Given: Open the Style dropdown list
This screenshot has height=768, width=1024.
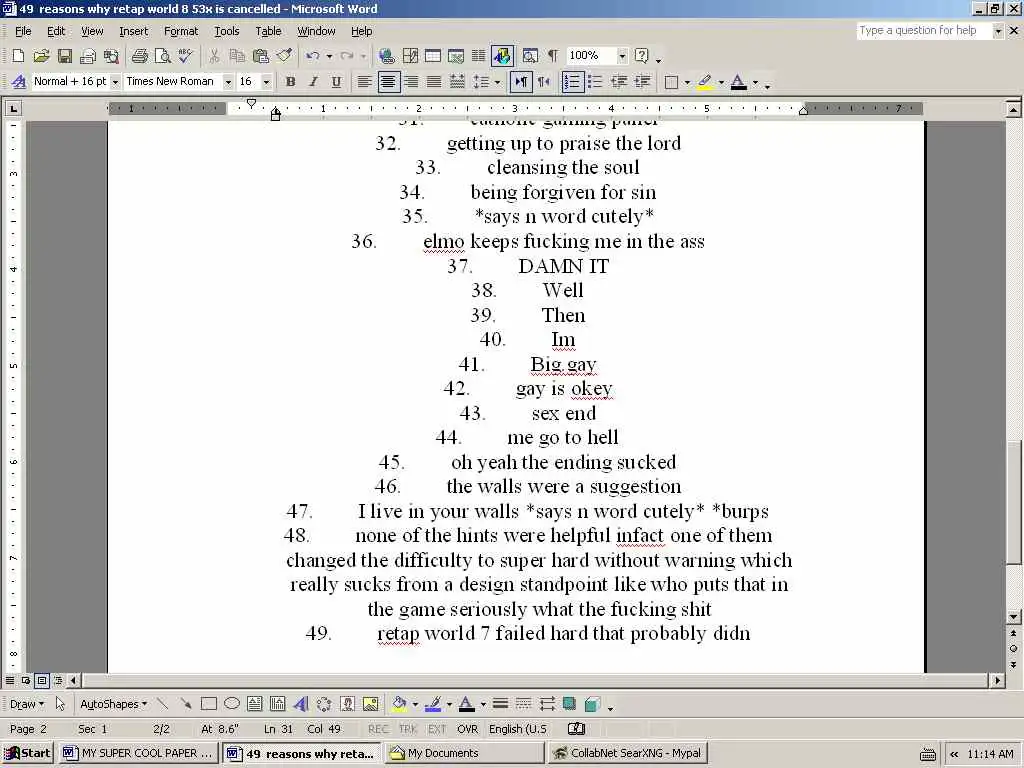Looking at the screenshot, I should tap(115, 82).
